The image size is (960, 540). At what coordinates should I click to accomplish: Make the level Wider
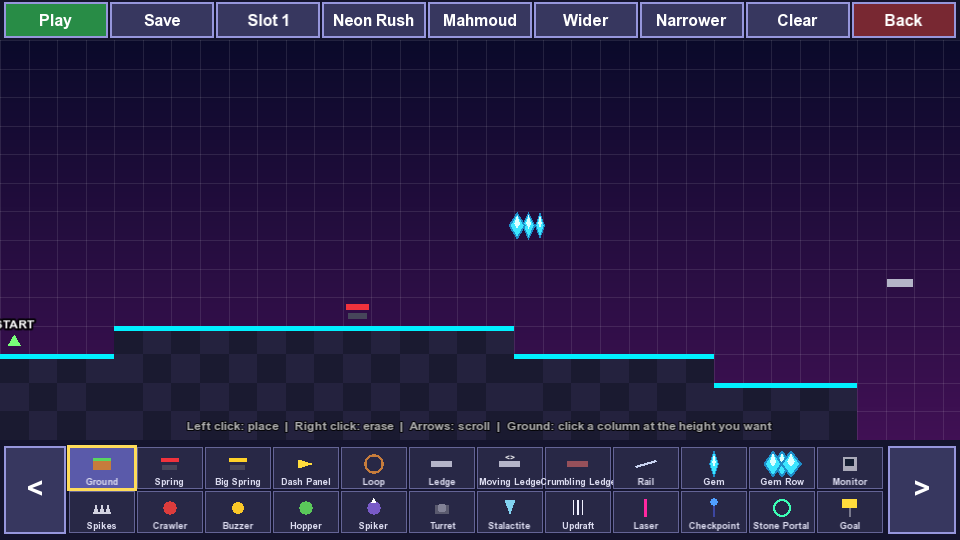585,20
